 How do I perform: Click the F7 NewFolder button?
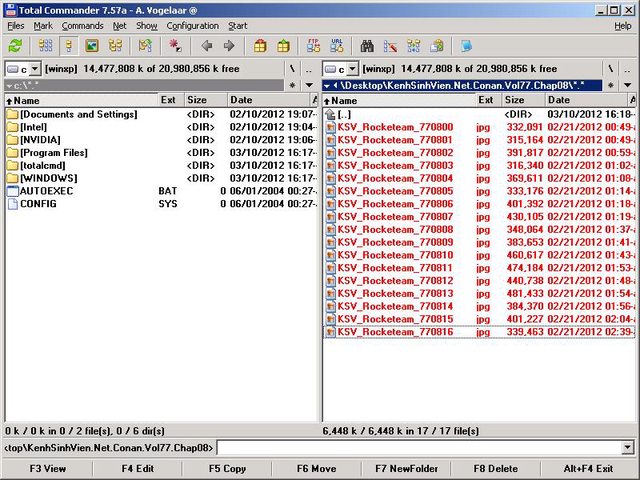407,469
